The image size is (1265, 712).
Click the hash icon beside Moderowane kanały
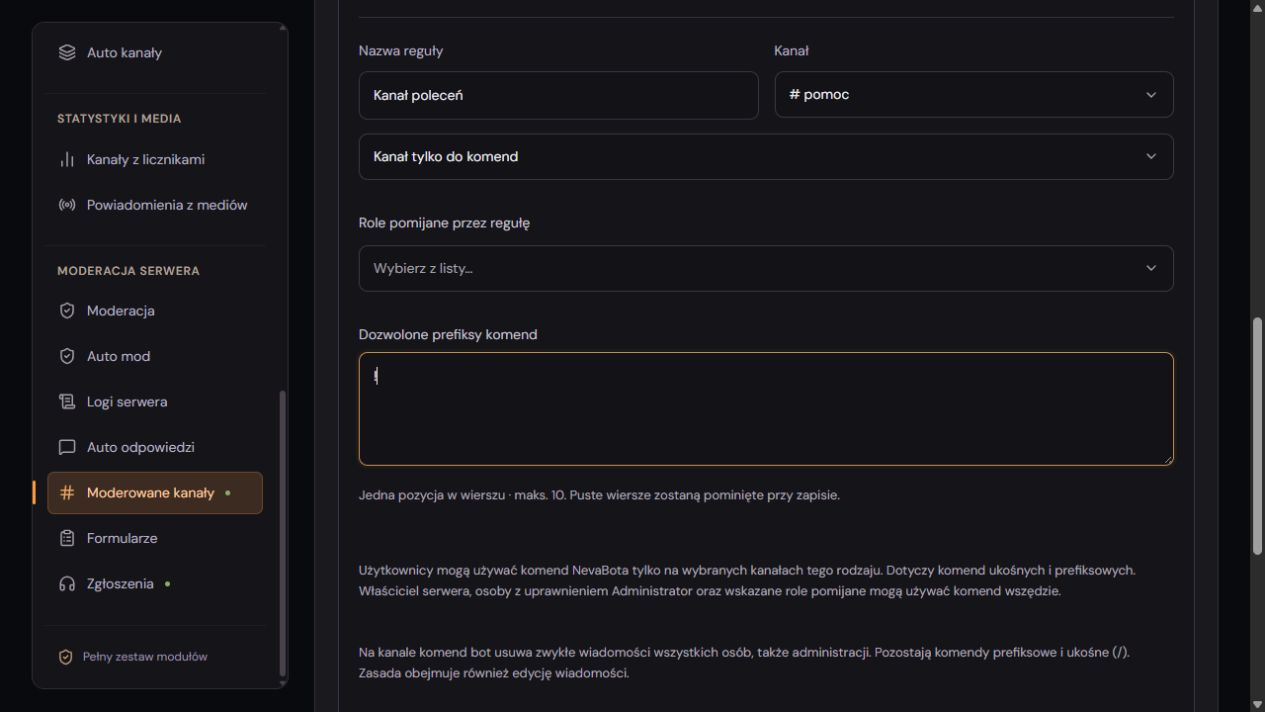pyautogui.click(x=67, y=493)
